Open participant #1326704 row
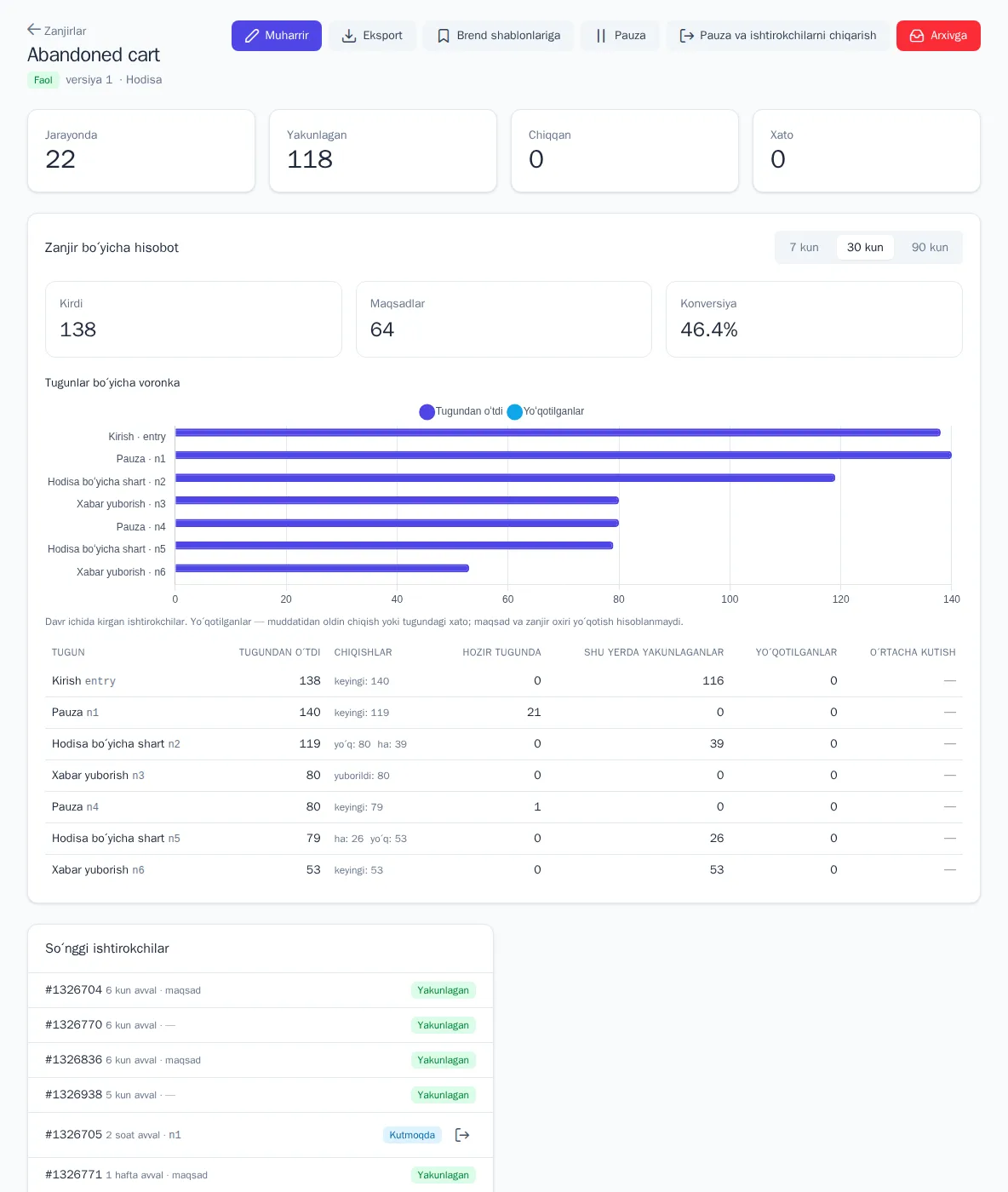Image resolution: width=1008 pixels, height=1192 pixels. (261, 990)
